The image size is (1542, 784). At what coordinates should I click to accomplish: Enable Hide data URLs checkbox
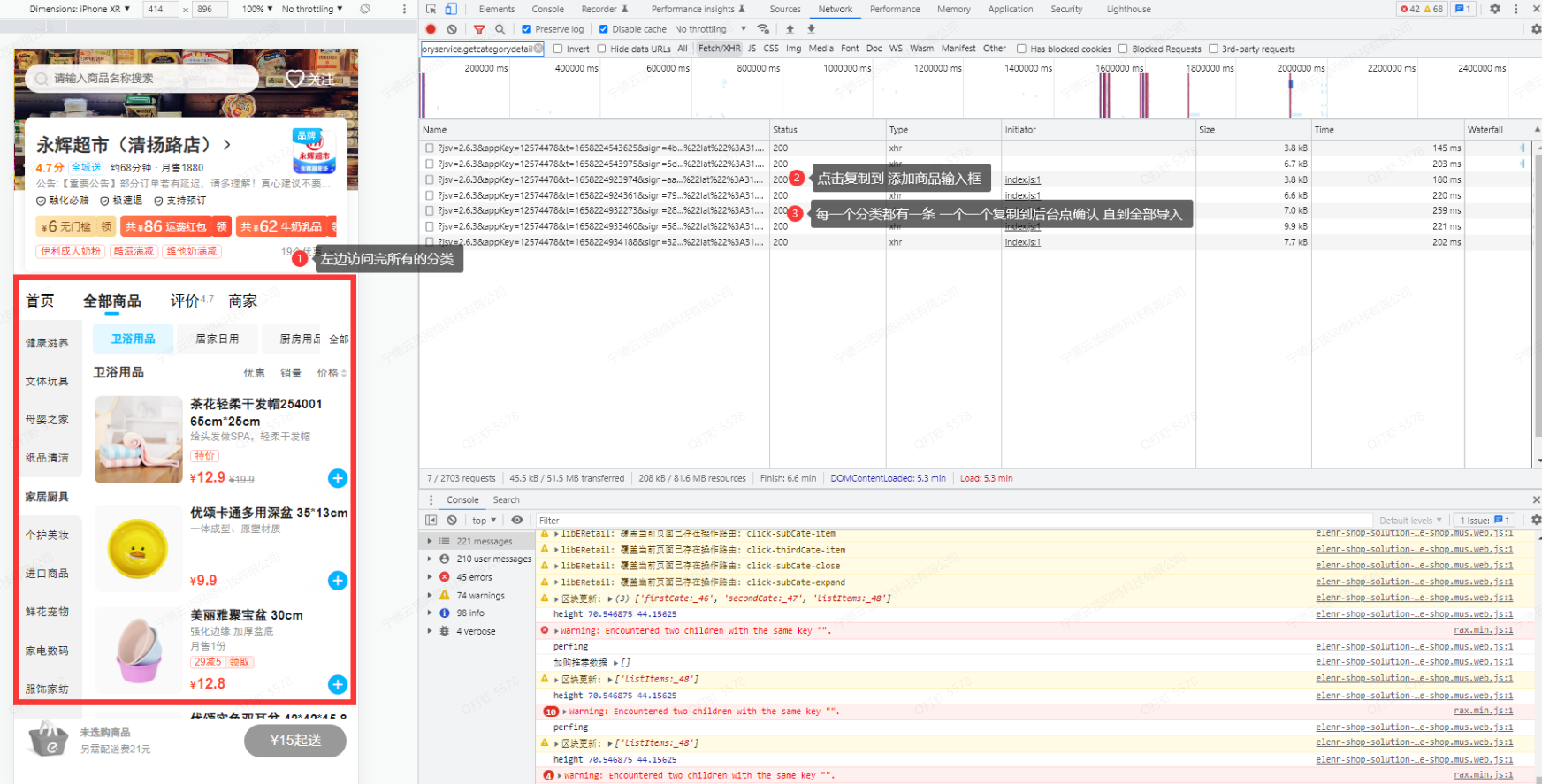pyautogui.click(x=602, y=49)
